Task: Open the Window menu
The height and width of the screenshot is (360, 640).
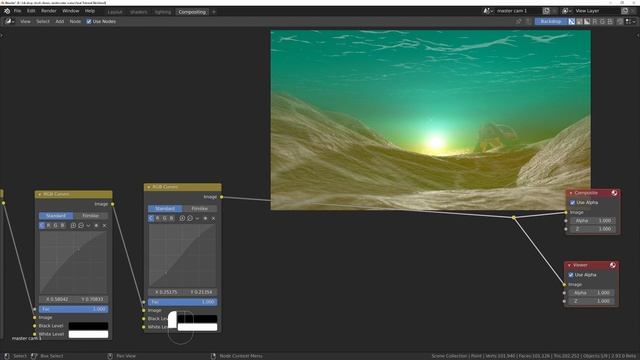Action: 71,11
